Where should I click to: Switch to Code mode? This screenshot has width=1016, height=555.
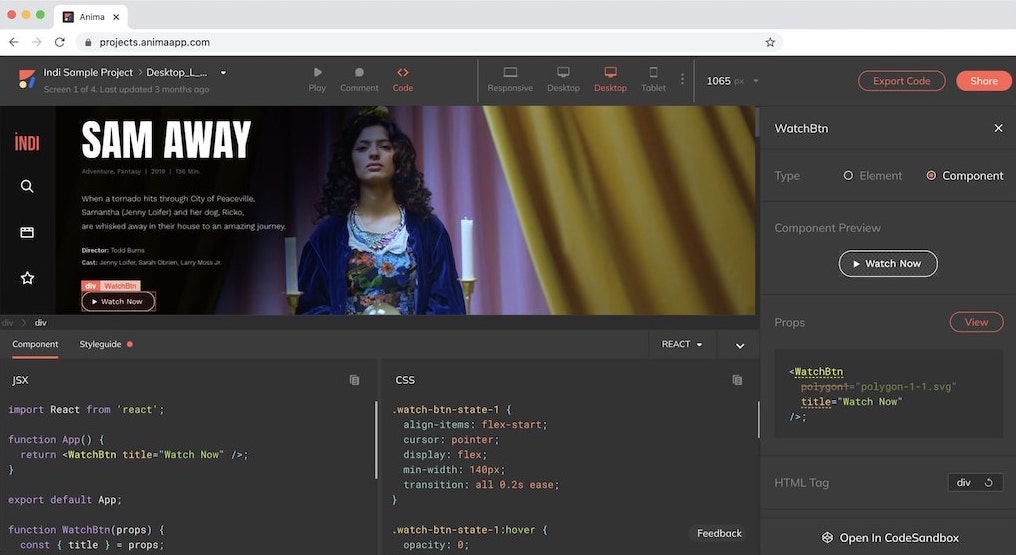tap(402, 73)
